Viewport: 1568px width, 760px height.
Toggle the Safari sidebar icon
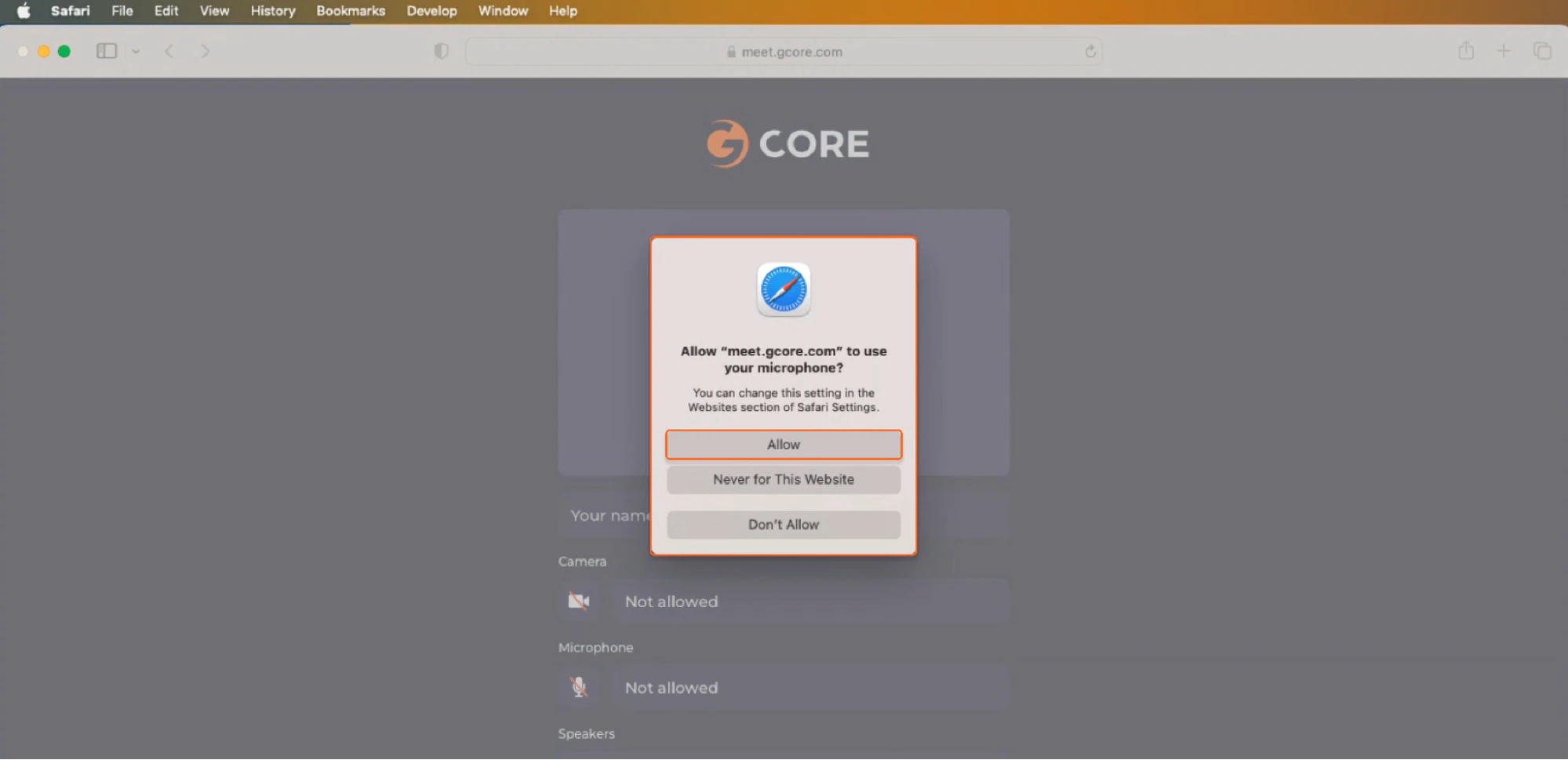[x=107, y=51]
